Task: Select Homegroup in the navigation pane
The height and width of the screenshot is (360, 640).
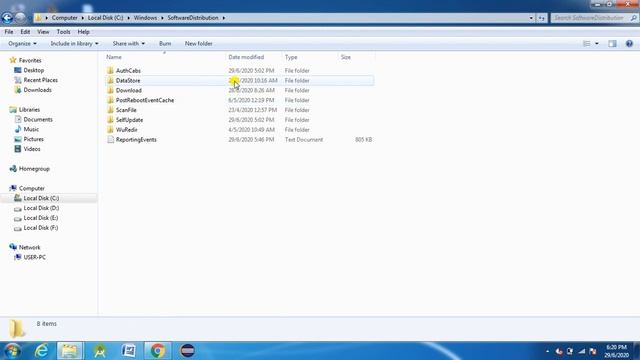Action: (34, 169)
